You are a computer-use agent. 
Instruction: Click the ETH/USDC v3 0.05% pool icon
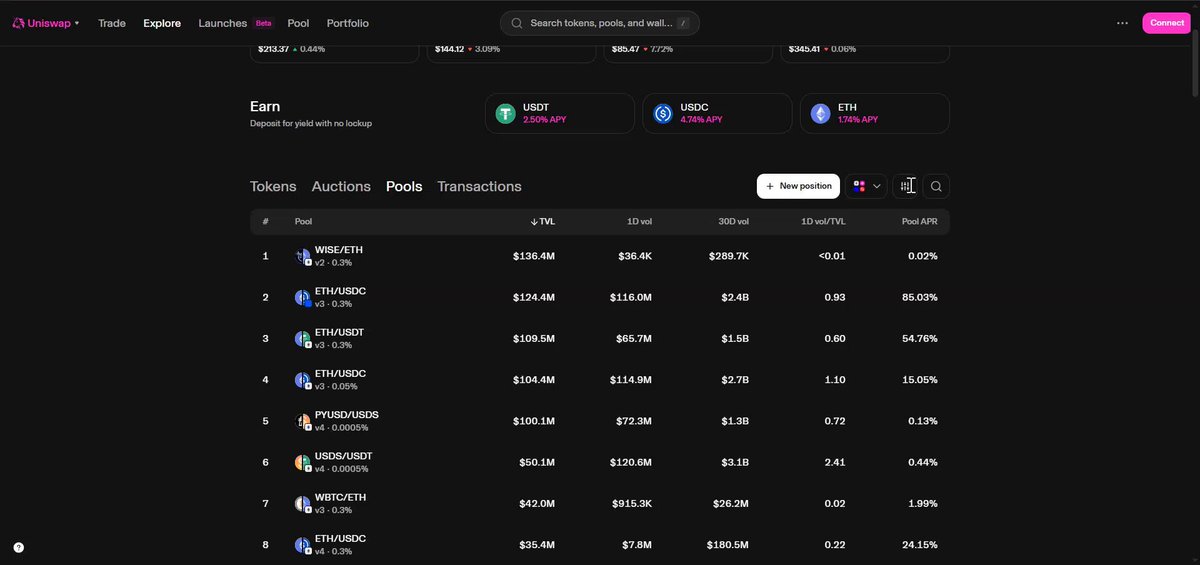click(303, 380)
